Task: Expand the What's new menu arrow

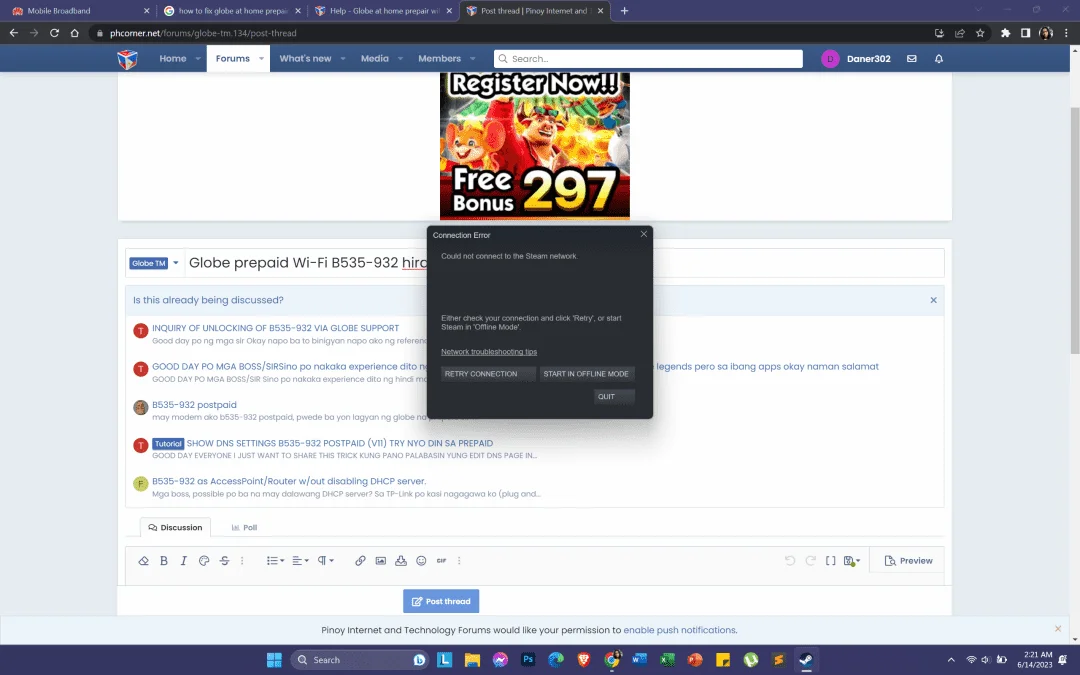Action: 342,59
